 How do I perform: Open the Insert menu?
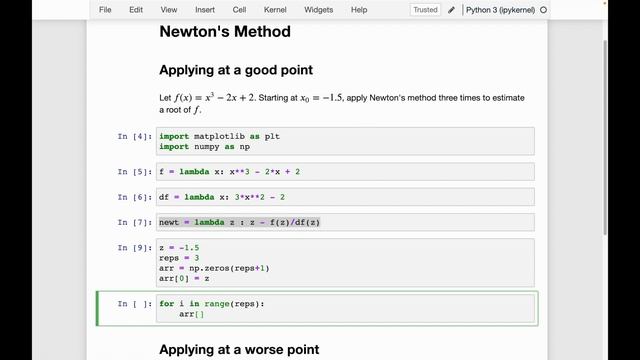click(205, 10)
